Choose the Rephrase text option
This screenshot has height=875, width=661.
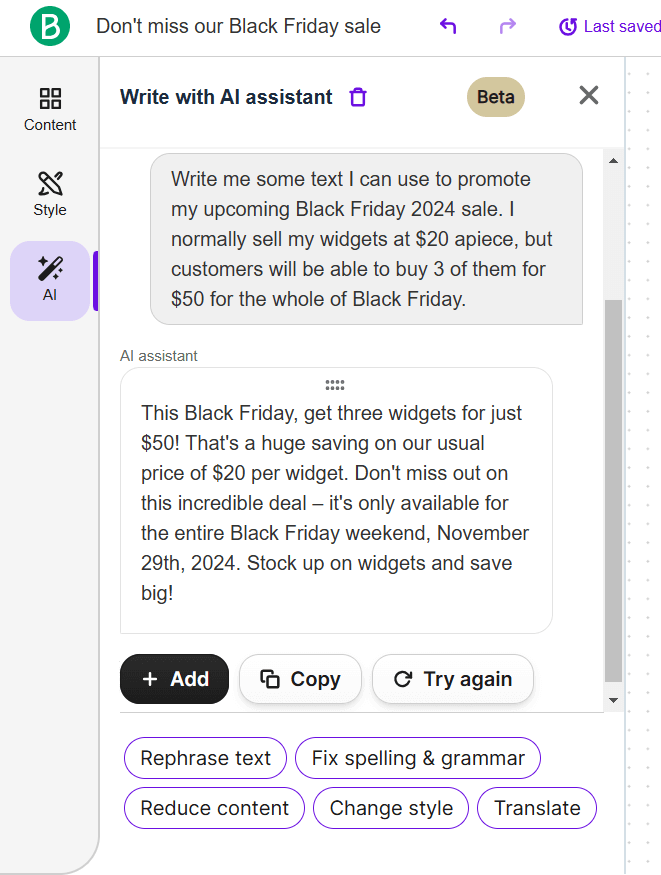(205, 758)
